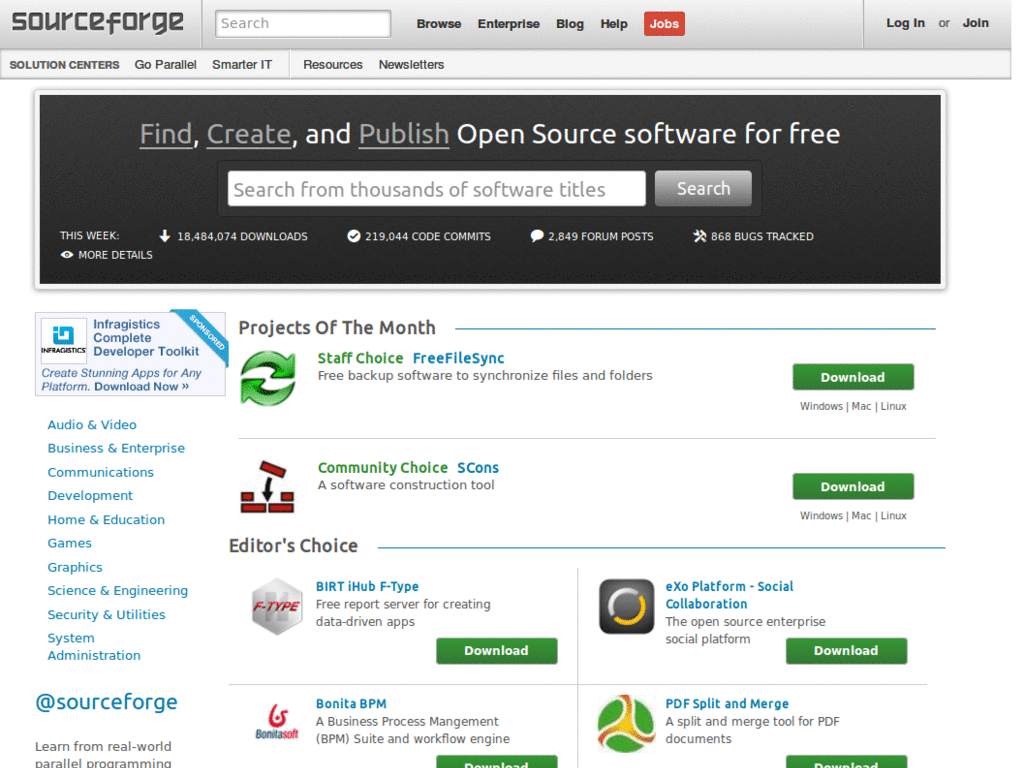Open More Details for weekly stats
Screen dimensions: 1024x768
[x=115, y=255]
